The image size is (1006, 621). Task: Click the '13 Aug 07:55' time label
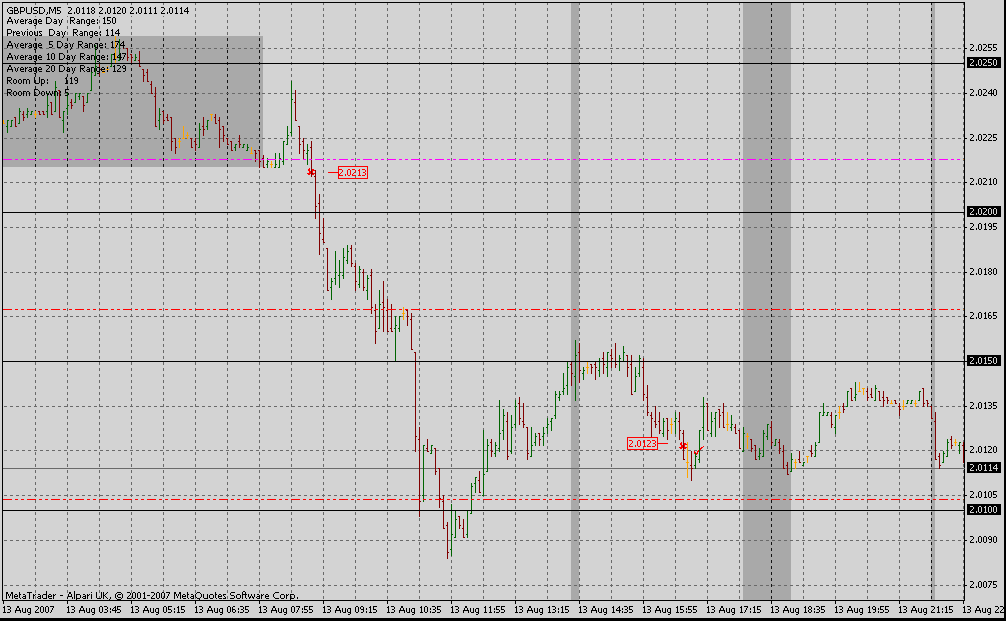[x=286, y=609]
